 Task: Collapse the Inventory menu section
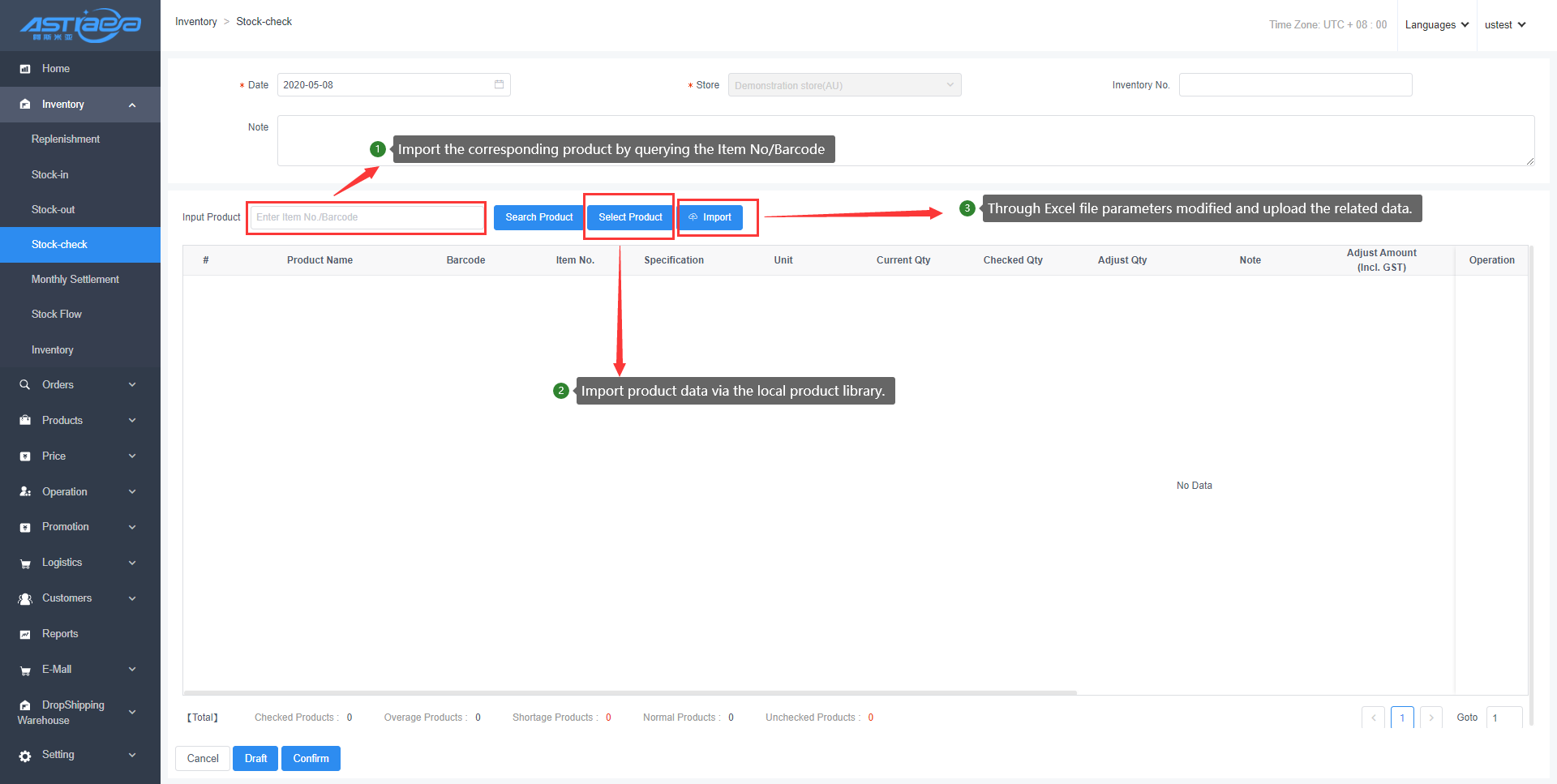point(132,105)
